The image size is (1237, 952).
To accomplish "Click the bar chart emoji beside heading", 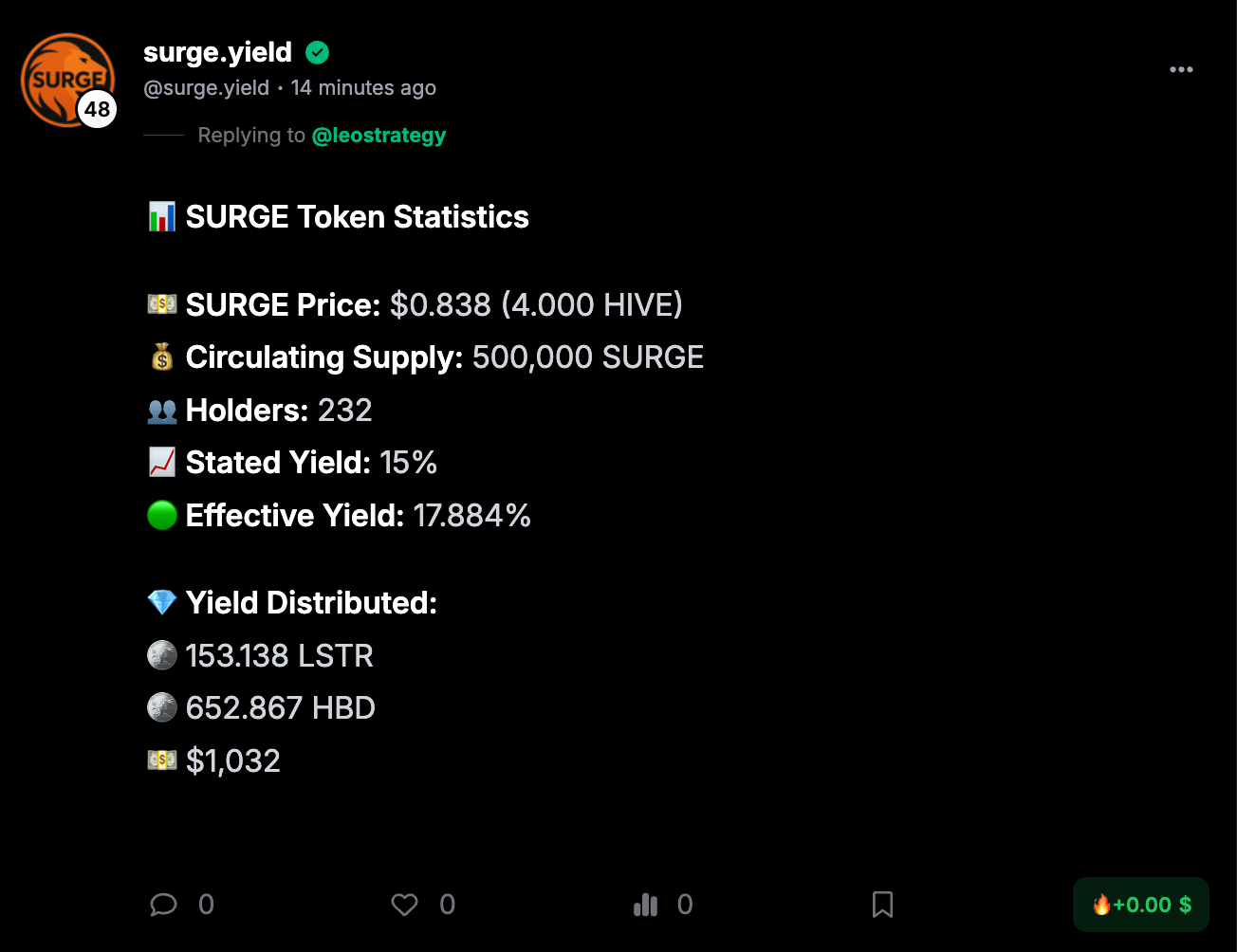I will tap(162, 217).
